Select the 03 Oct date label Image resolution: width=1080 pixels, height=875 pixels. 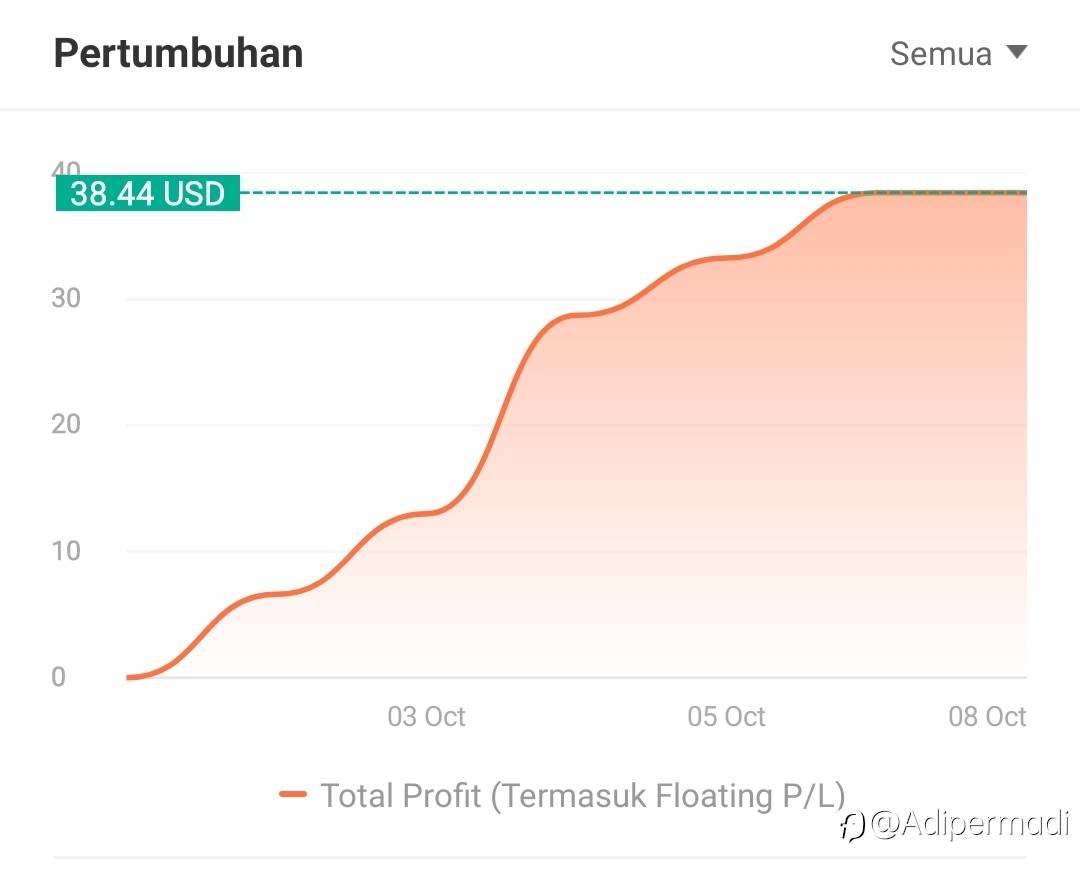click(426, 717)
